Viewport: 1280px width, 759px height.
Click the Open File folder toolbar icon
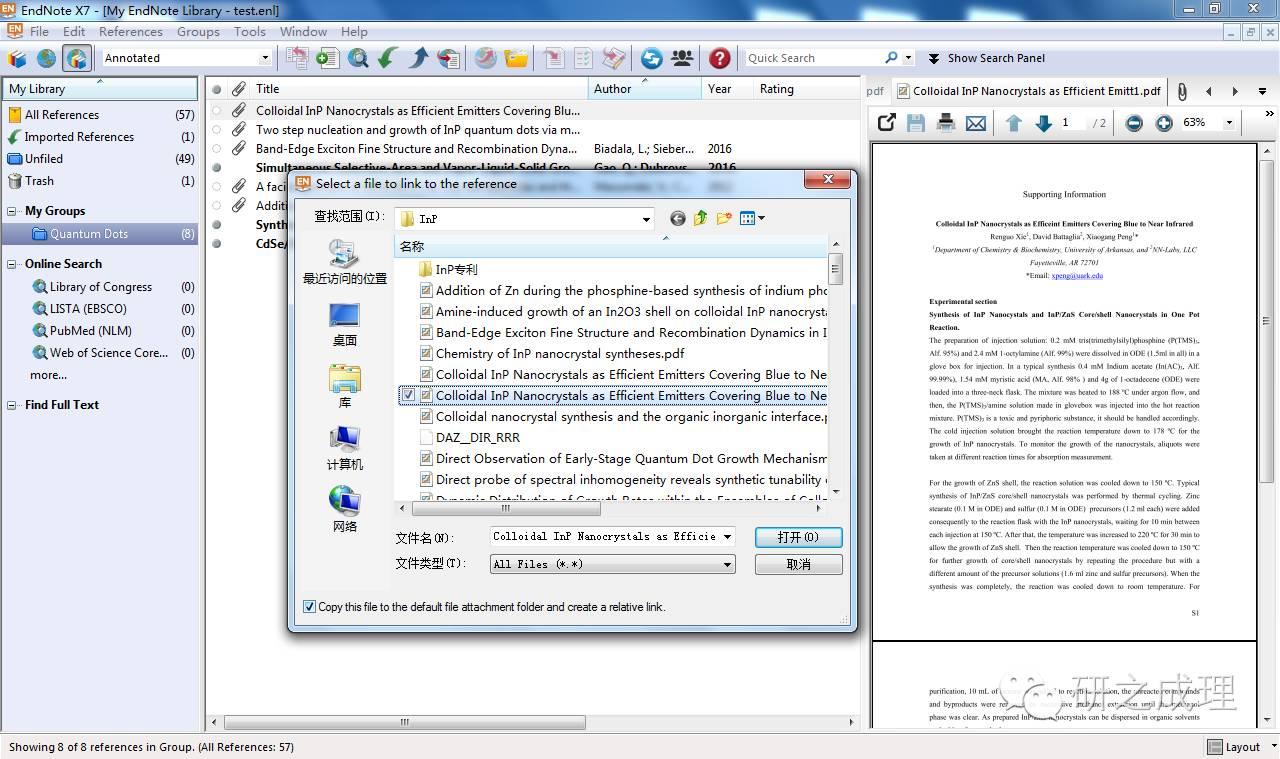(516, 58)
